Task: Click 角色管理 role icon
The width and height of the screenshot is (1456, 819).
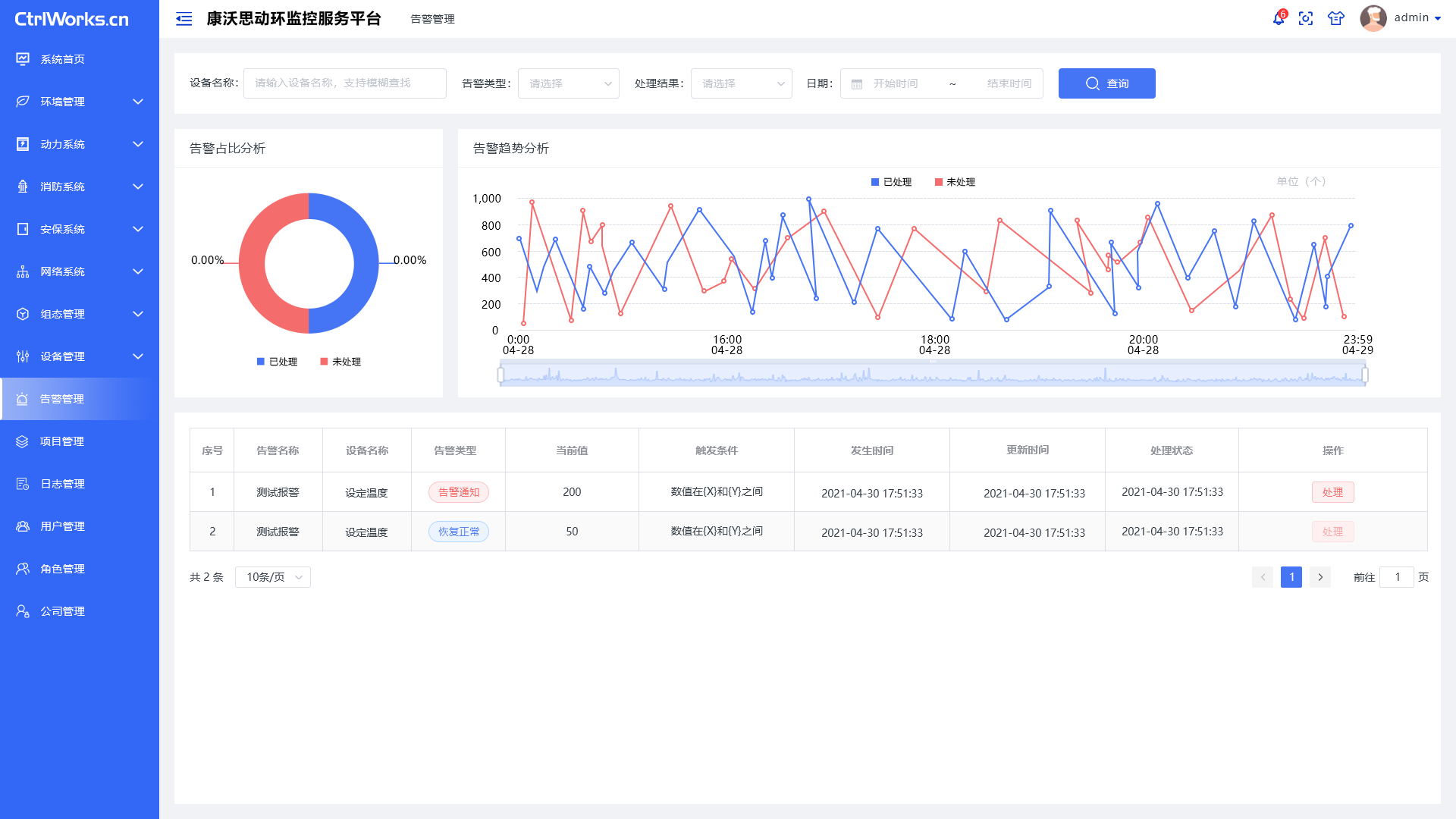Action: coord(23,569)
